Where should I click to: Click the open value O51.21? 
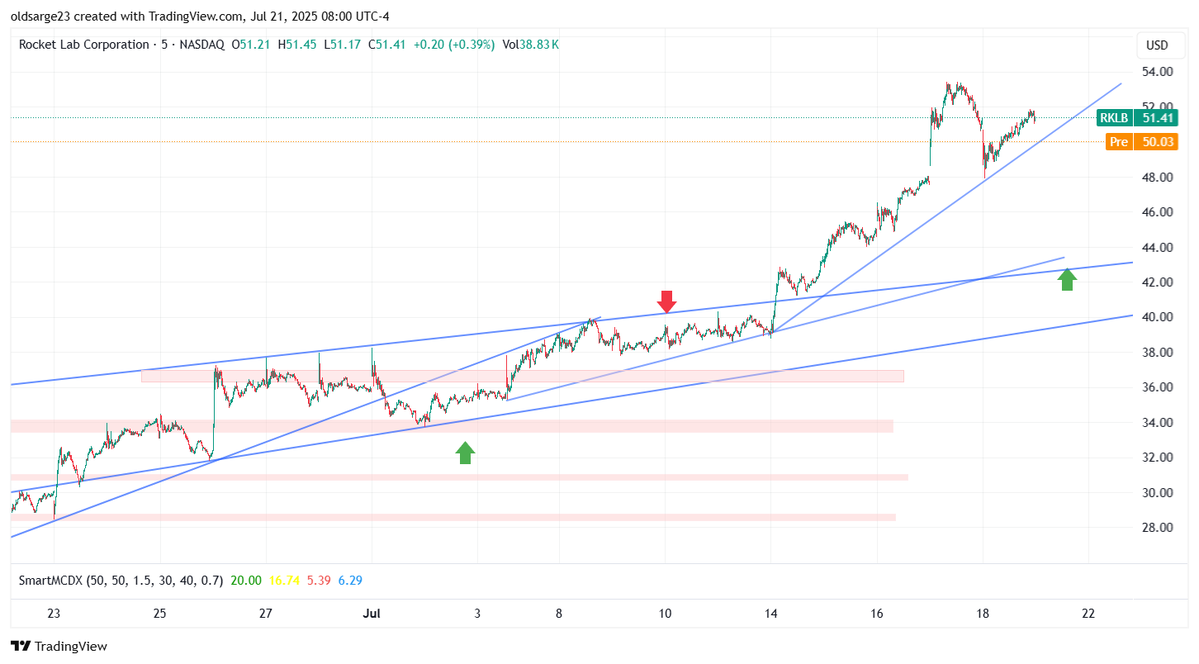(x=251, y=44)
